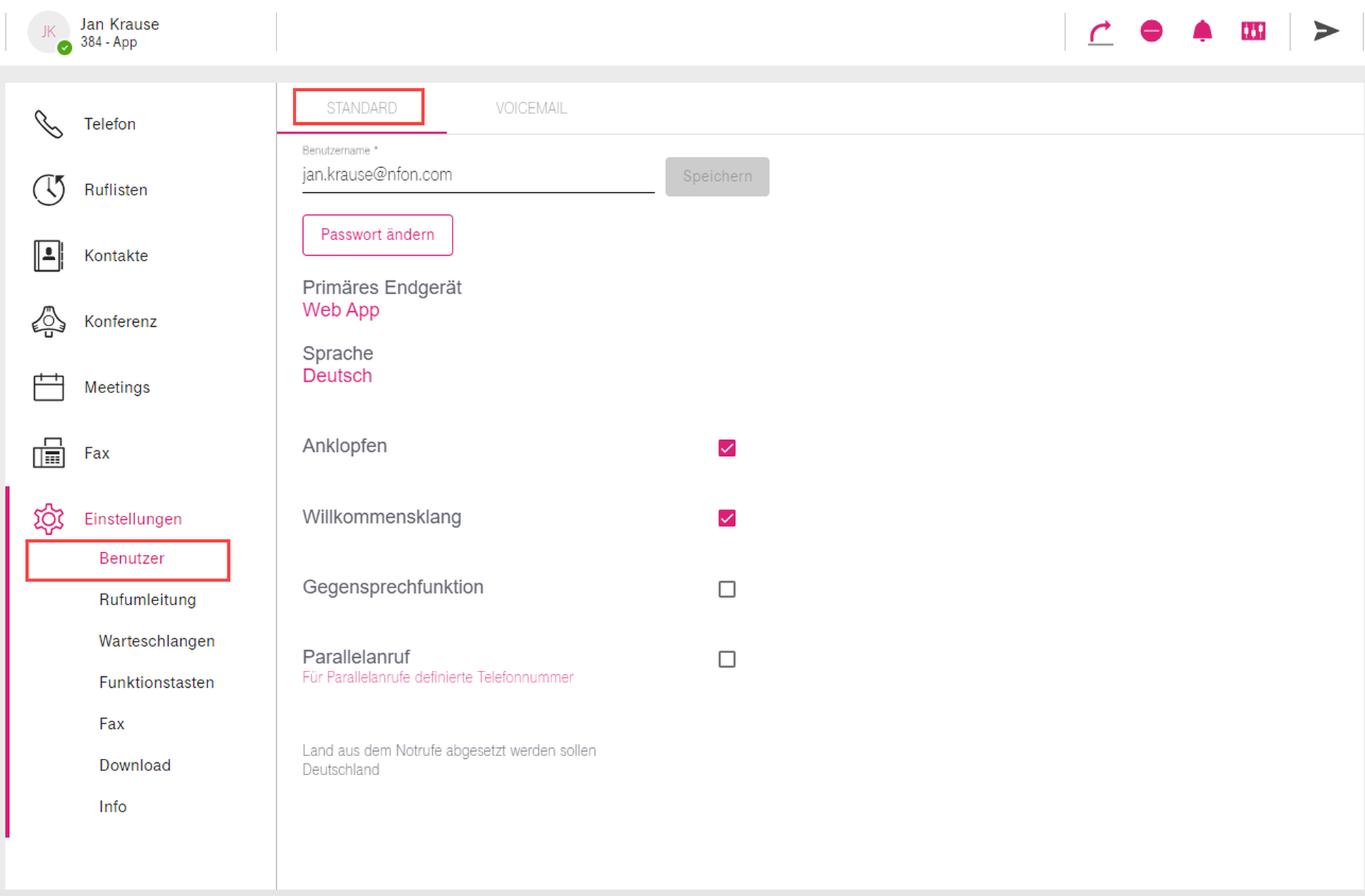Collapse the Einstellungen settings menu

[x=132, y=519]
